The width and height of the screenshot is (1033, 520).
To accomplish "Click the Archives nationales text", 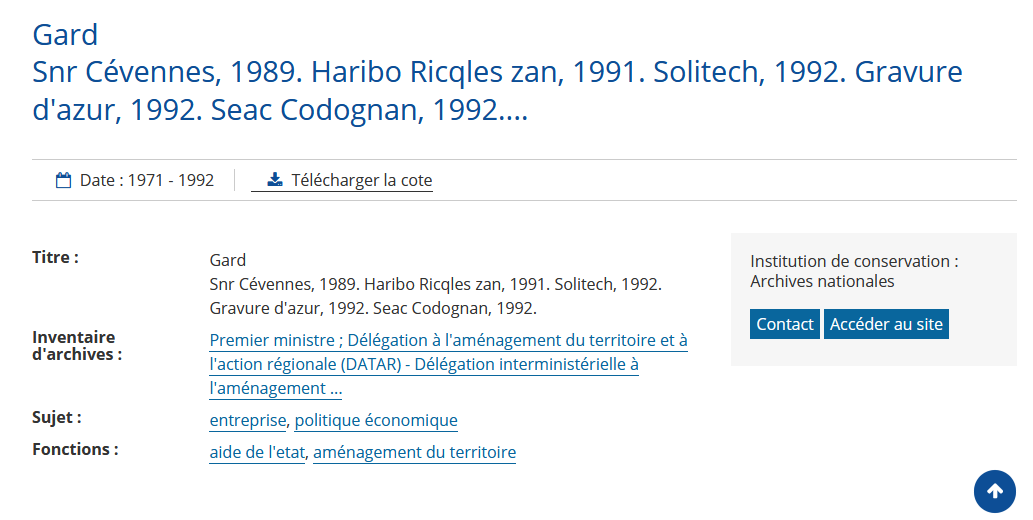I will tap(822, 282).
